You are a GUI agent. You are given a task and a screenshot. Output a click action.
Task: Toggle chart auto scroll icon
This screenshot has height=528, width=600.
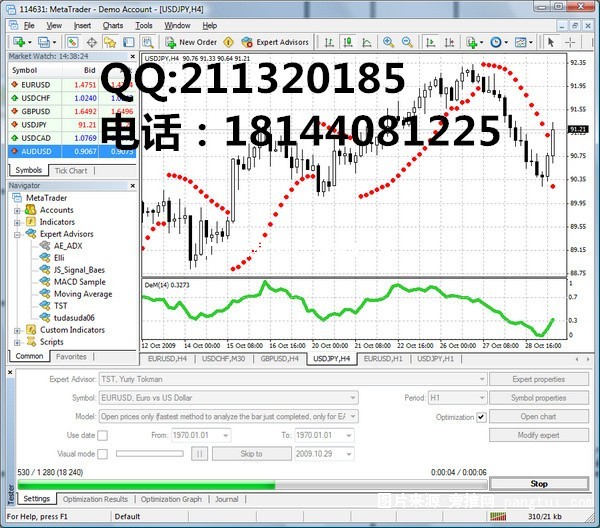431,42
